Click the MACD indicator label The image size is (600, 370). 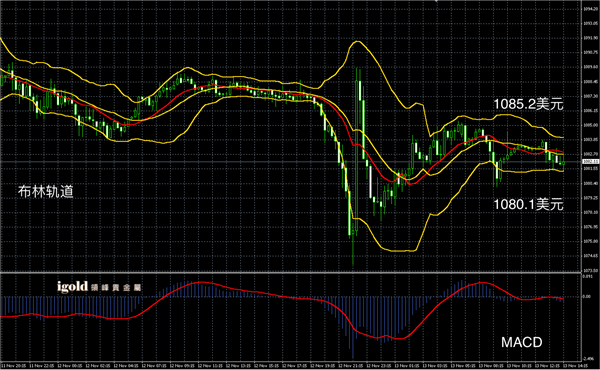(522, 342)
